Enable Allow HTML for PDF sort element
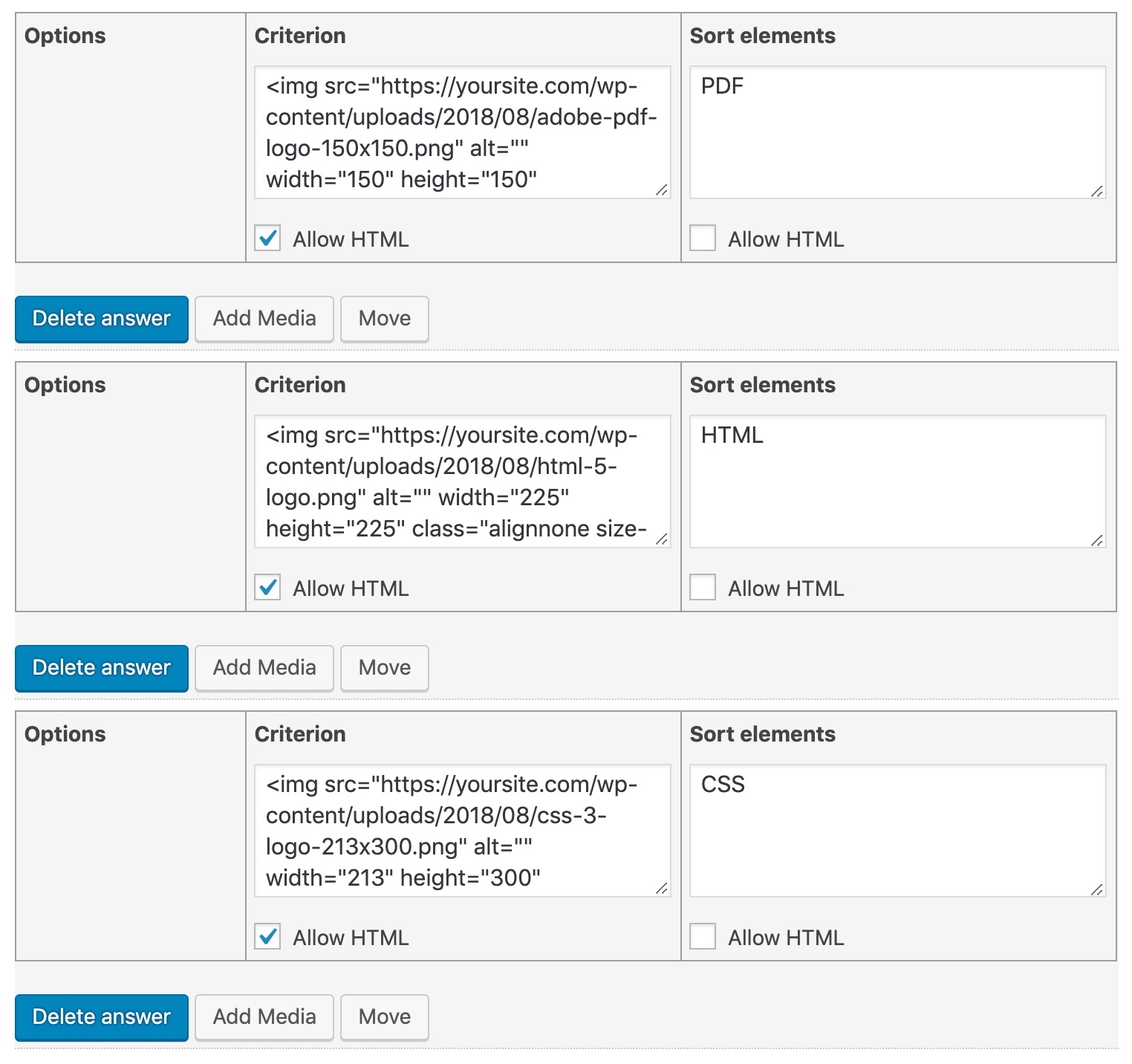 point(703,239)
